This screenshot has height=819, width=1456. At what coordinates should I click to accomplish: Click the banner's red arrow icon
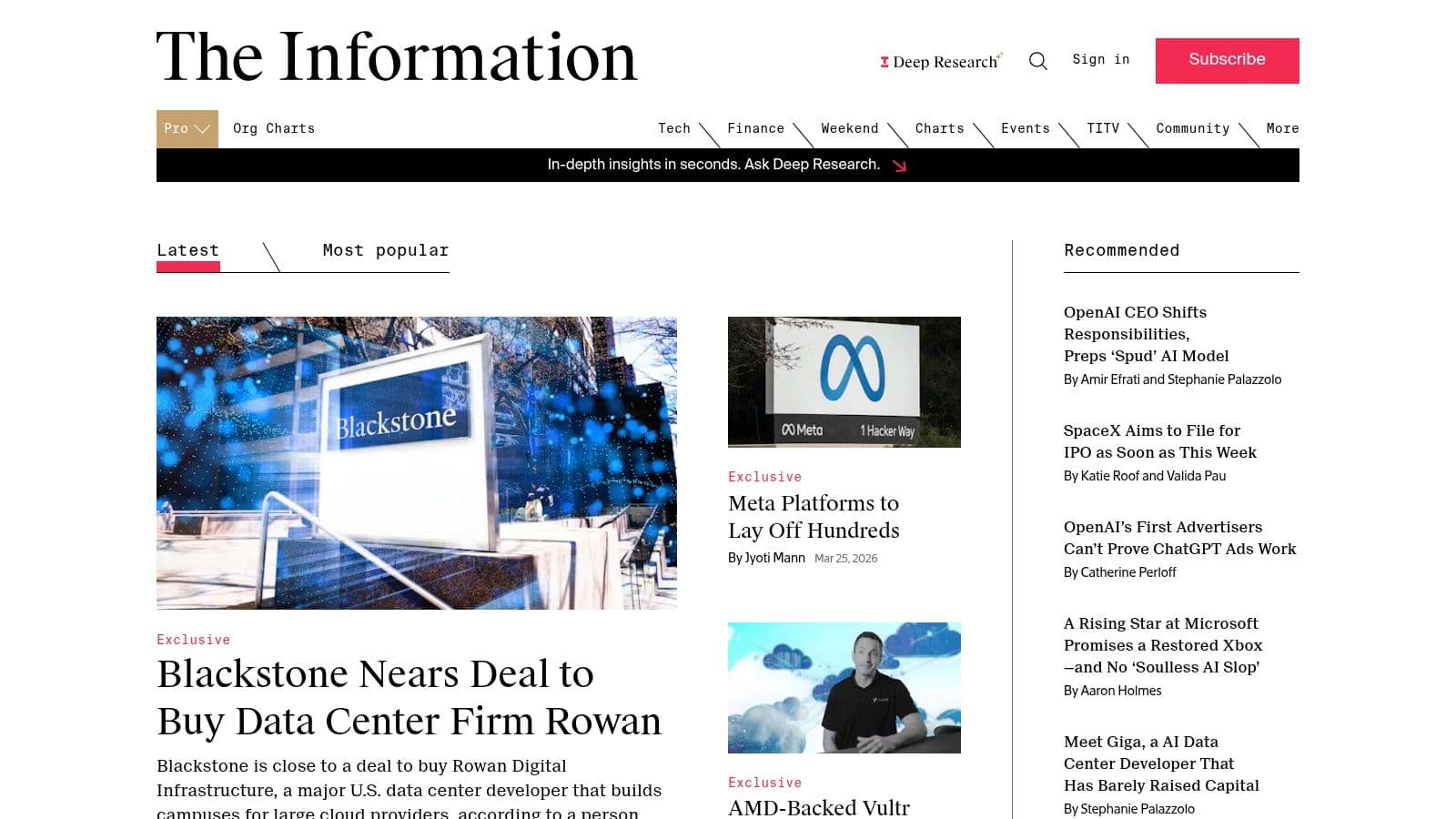point(899,166)
